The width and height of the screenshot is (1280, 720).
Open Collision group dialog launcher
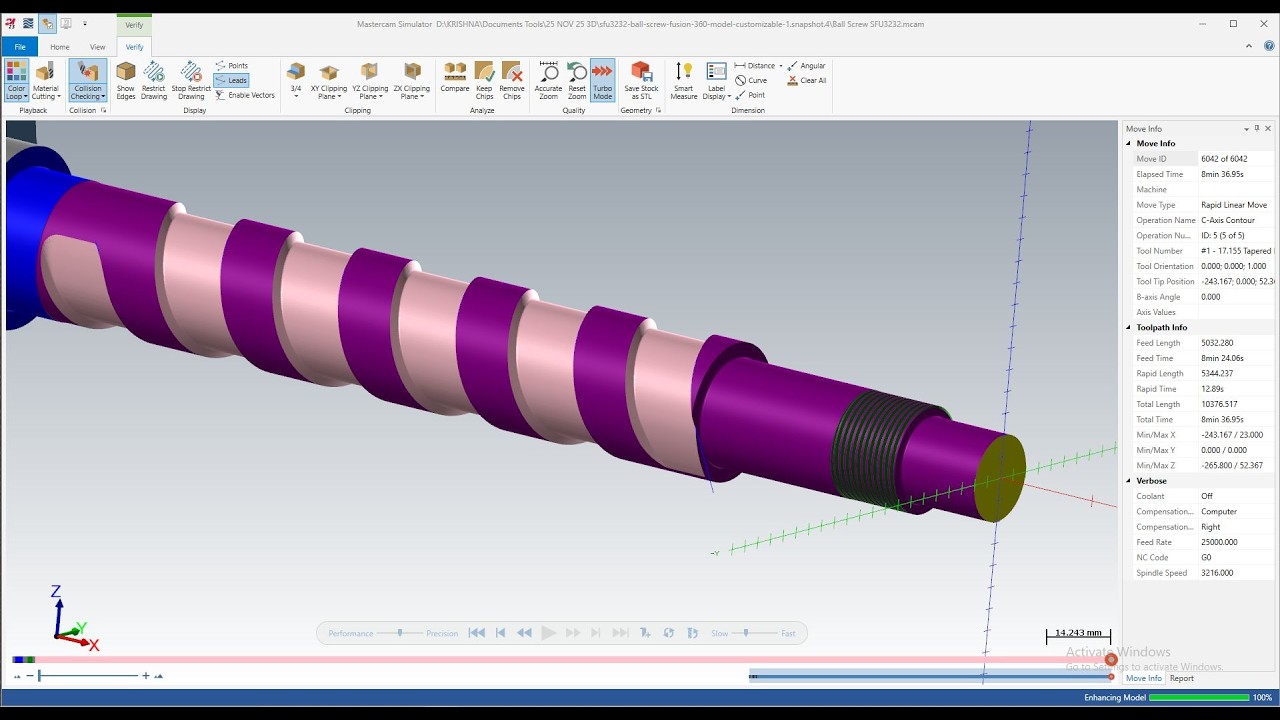(x=103, y=111)
